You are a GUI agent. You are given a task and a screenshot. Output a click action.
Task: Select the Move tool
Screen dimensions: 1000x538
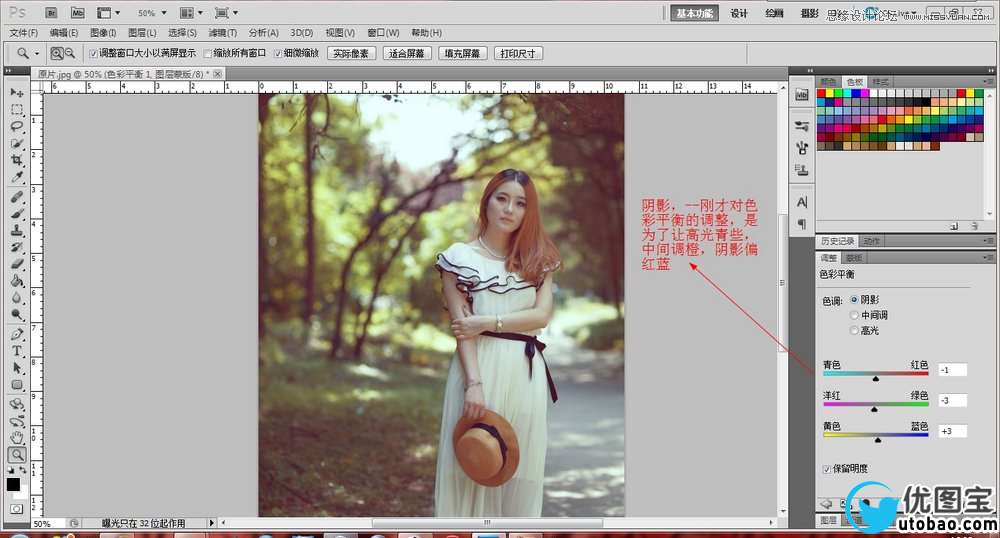coord(17,93)
